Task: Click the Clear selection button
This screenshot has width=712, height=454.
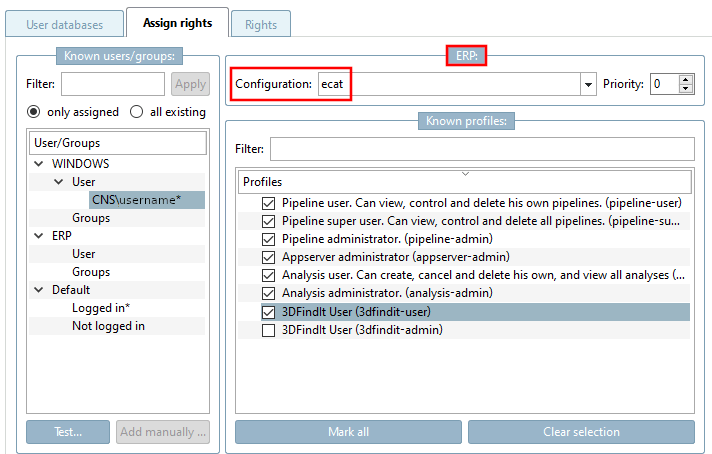Action: click(x=581, y=432)
